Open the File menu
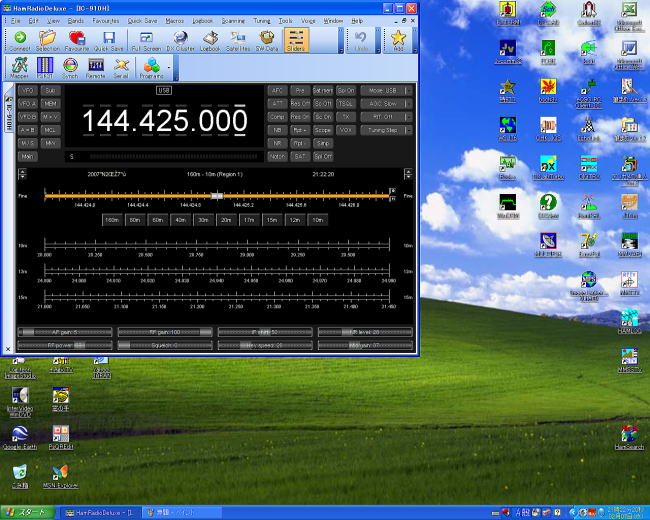The image size is (650, 520). pyautogui.click(x=16, y=21)
